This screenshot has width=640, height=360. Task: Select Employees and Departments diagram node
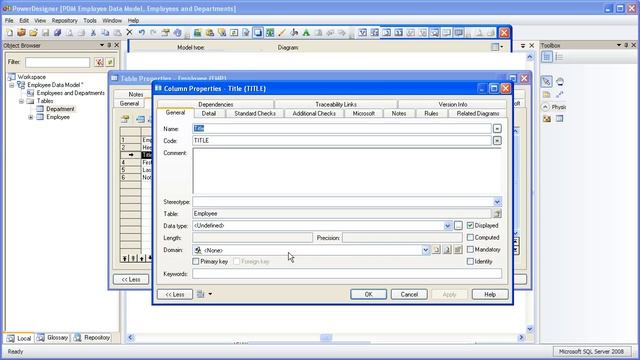point(71,93)
